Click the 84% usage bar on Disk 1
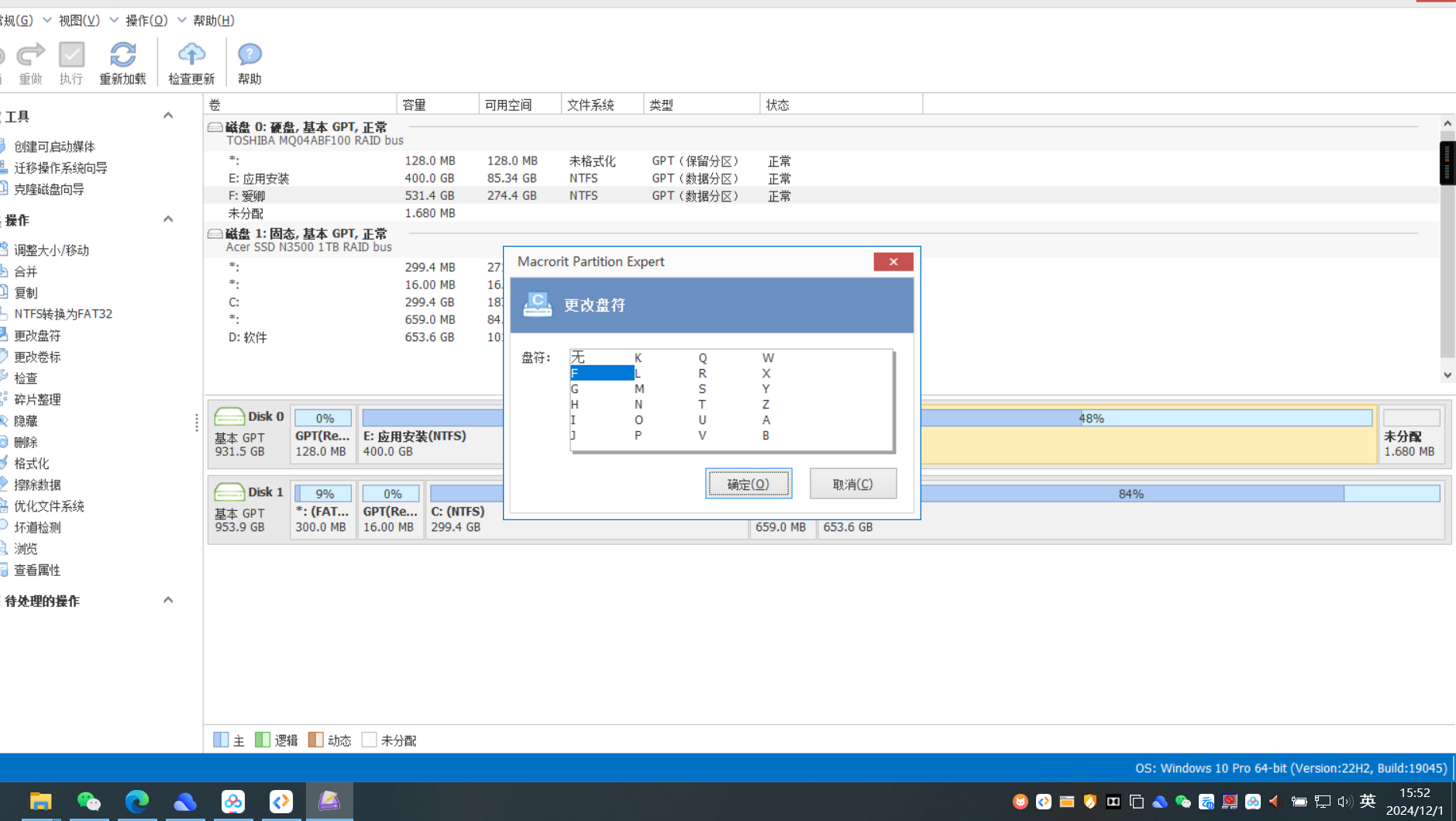The height and width of the screenshot is (821, 1456). 1132,494
